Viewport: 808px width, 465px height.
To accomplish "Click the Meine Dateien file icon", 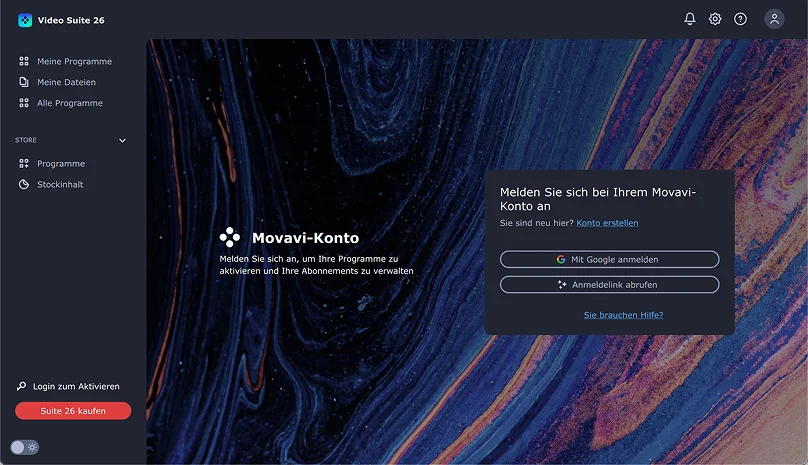I will tap(24, 82).
